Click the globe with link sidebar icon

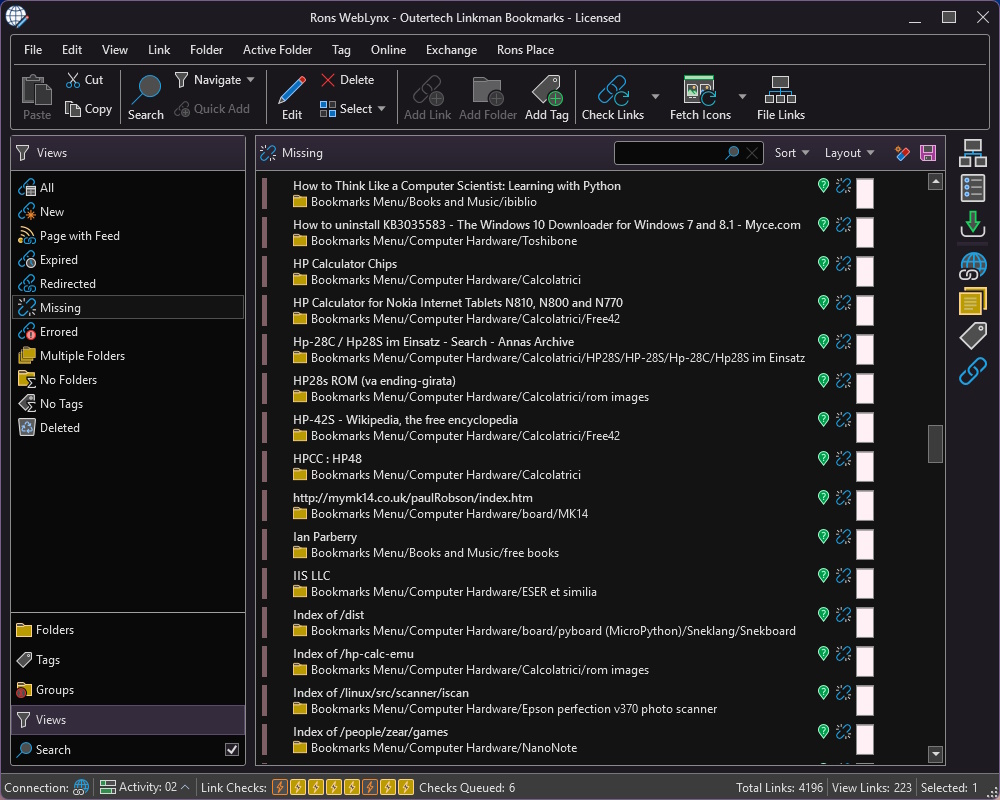click(x=973, y=266)
